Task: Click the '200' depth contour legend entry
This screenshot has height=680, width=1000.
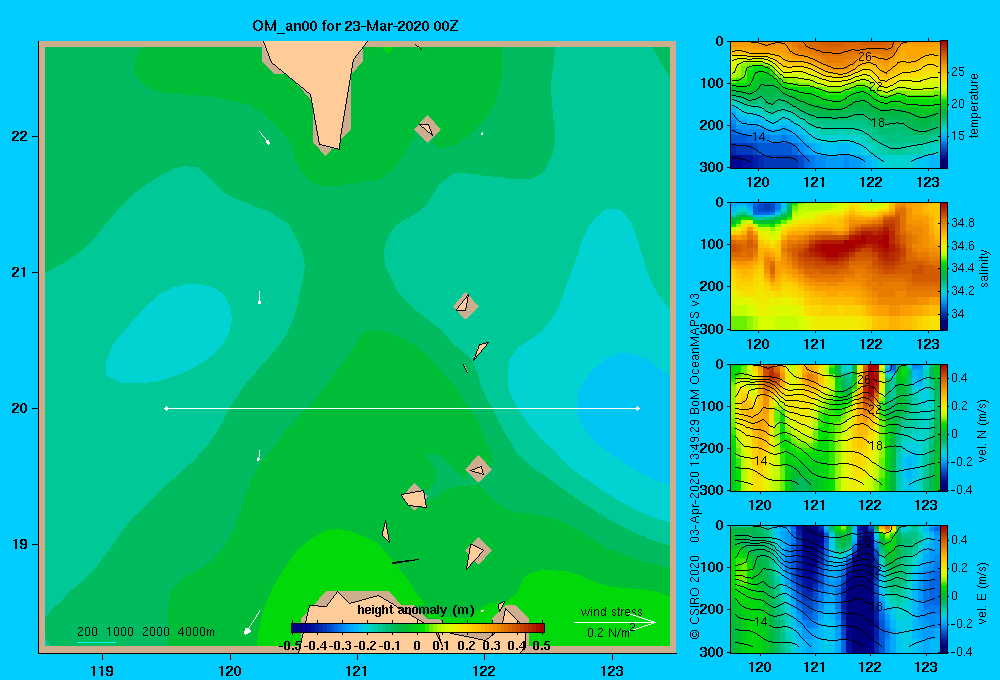Action: (87, 632)
